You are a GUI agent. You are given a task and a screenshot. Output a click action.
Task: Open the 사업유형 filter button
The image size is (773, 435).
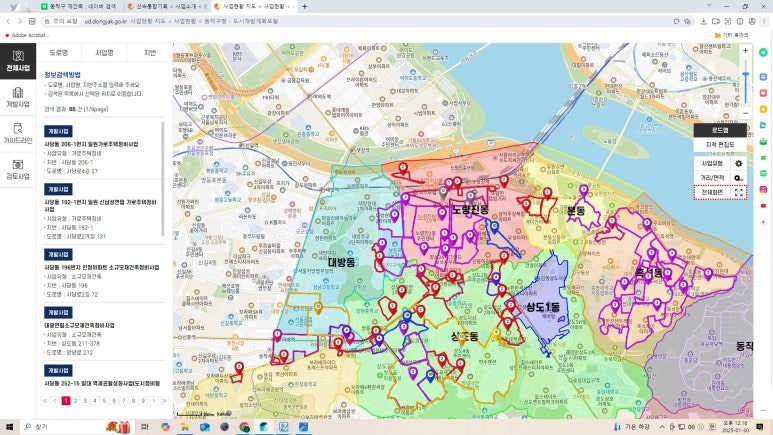point(712,163)
